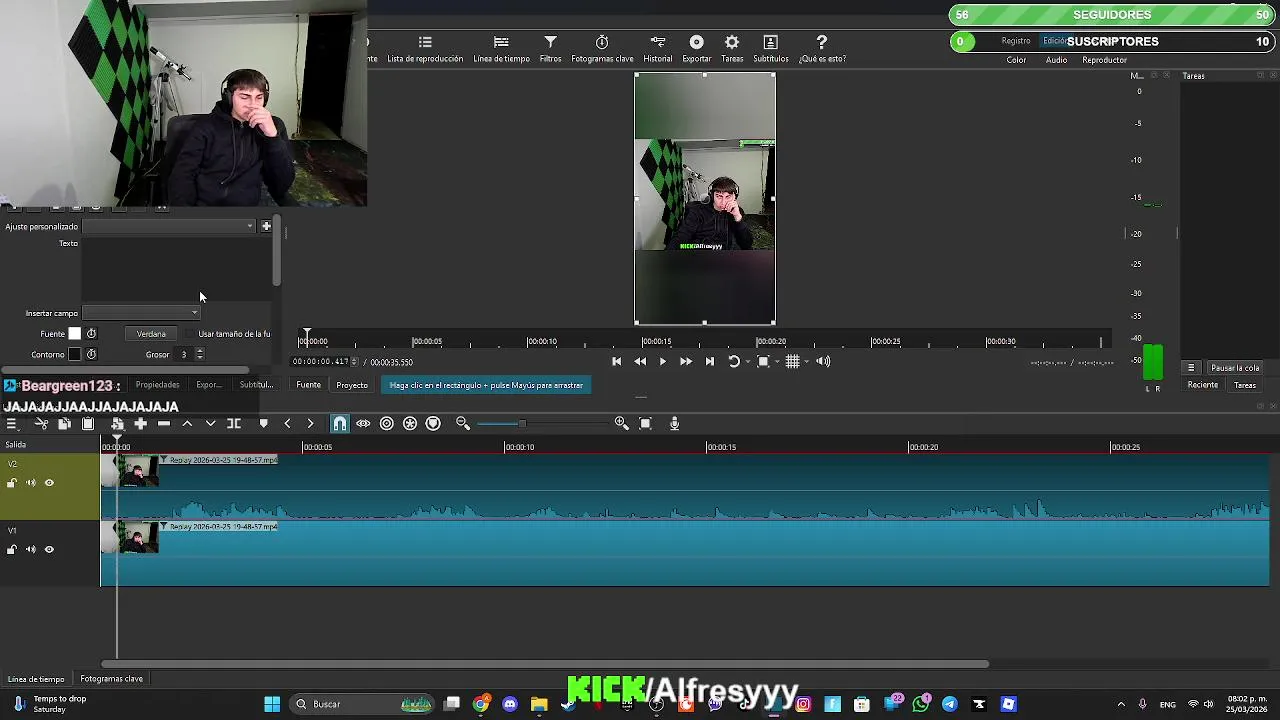This screenshot has height=720, width=1280.
Task: Toggle timeline snapping magnet
Action: tap(340, 424)
